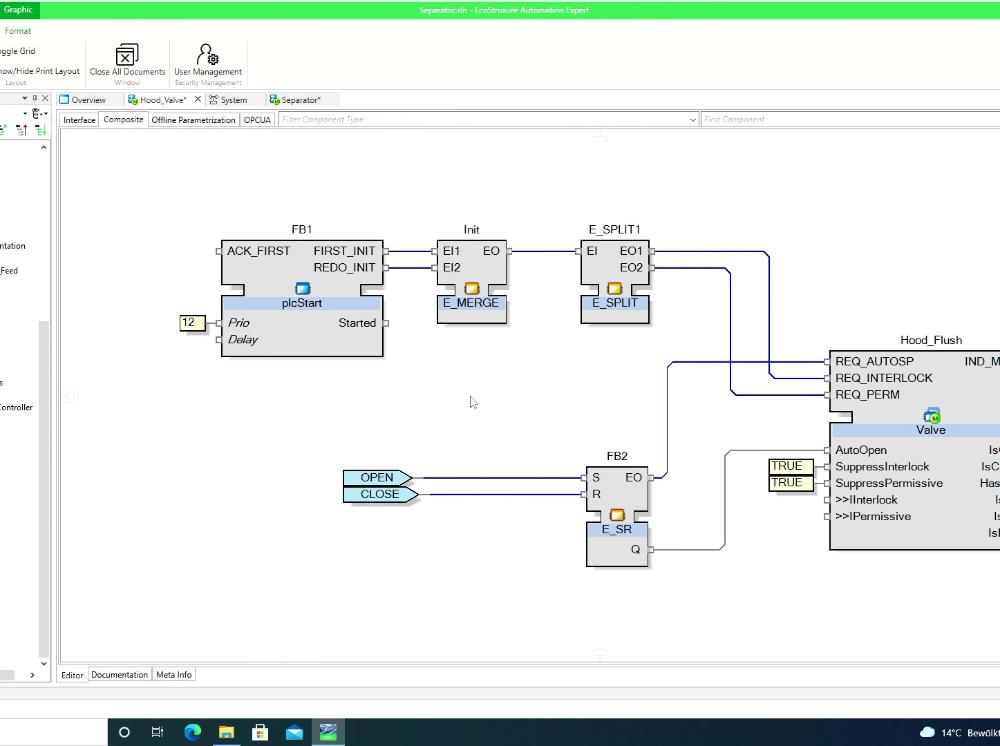Click the REDO_INIT output of FB1
Screen dimensions: 1000x746
tap(344, 268)
